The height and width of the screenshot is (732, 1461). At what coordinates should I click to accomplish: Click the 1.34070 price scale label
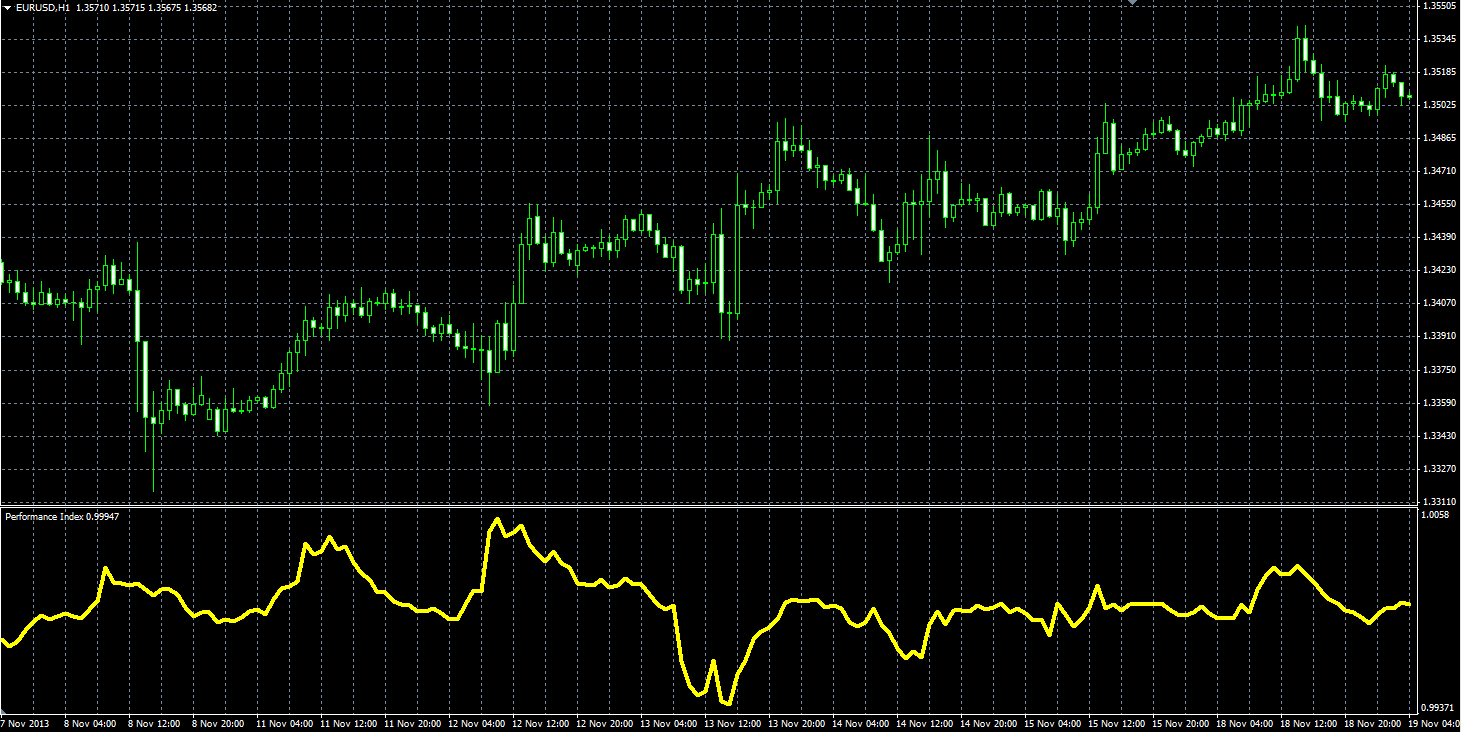[1438, 303]
